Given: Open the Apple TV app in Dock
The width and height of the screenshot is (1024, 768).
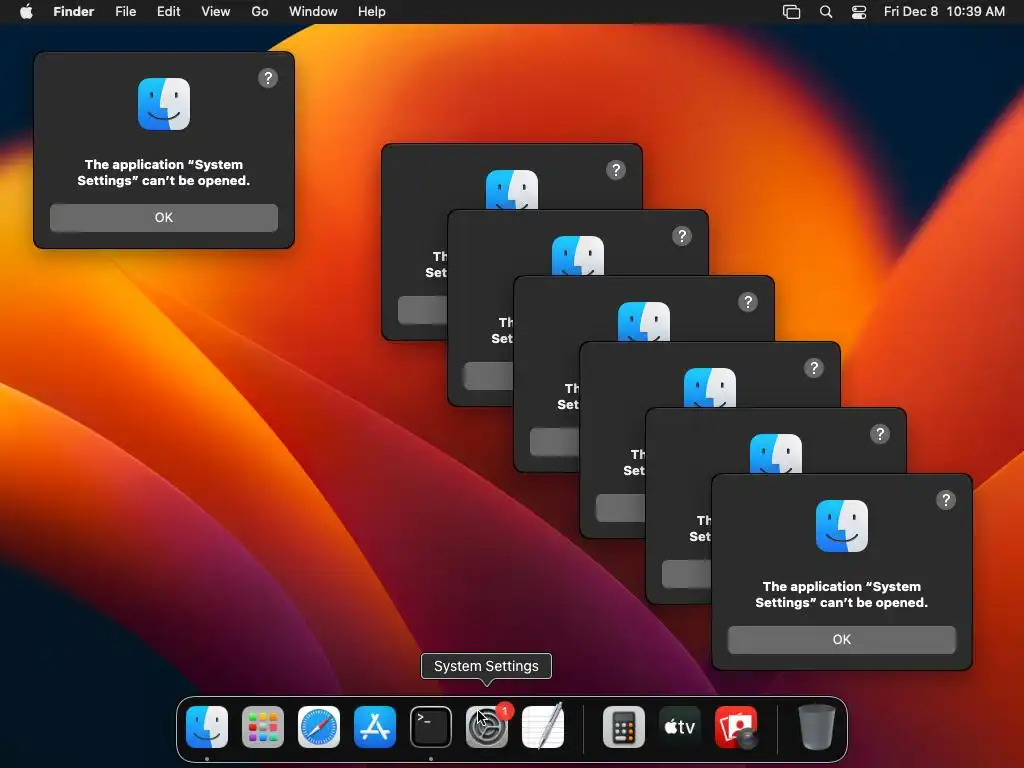Looking at the screenshot, I should click(680, 727).
